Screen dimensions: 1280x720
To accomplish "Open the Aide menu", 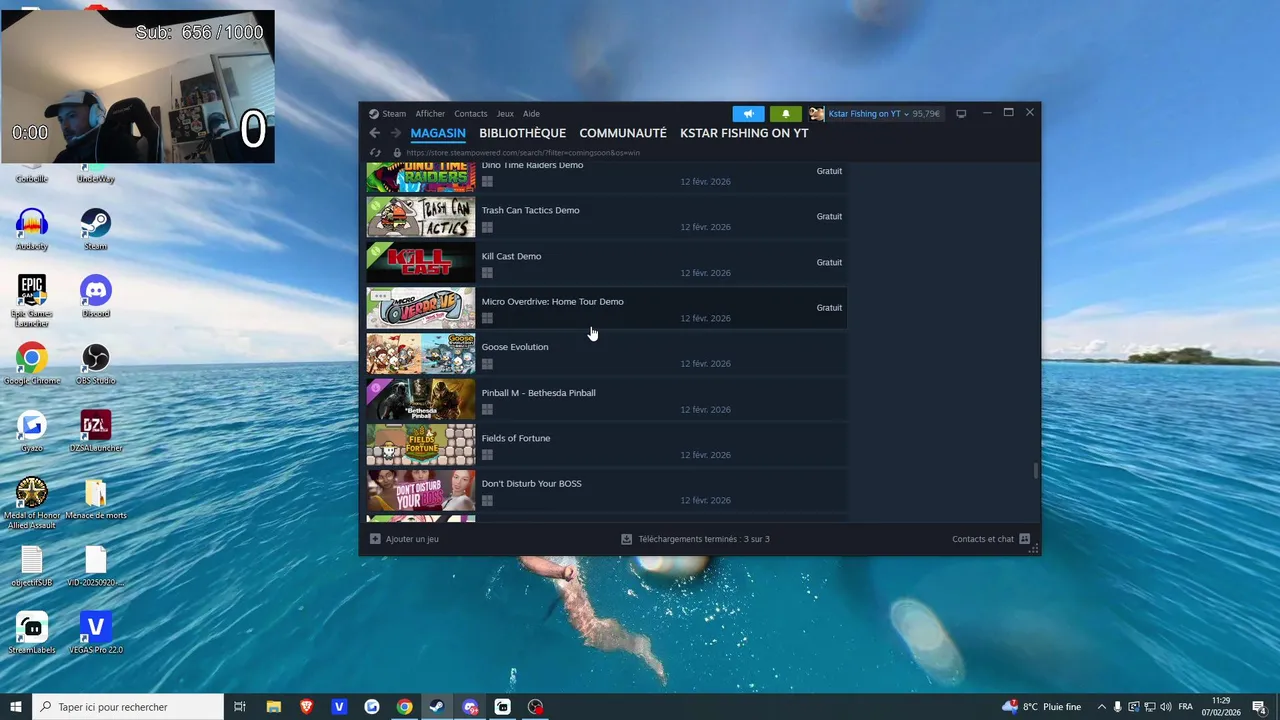I will [x=531, y=114].
